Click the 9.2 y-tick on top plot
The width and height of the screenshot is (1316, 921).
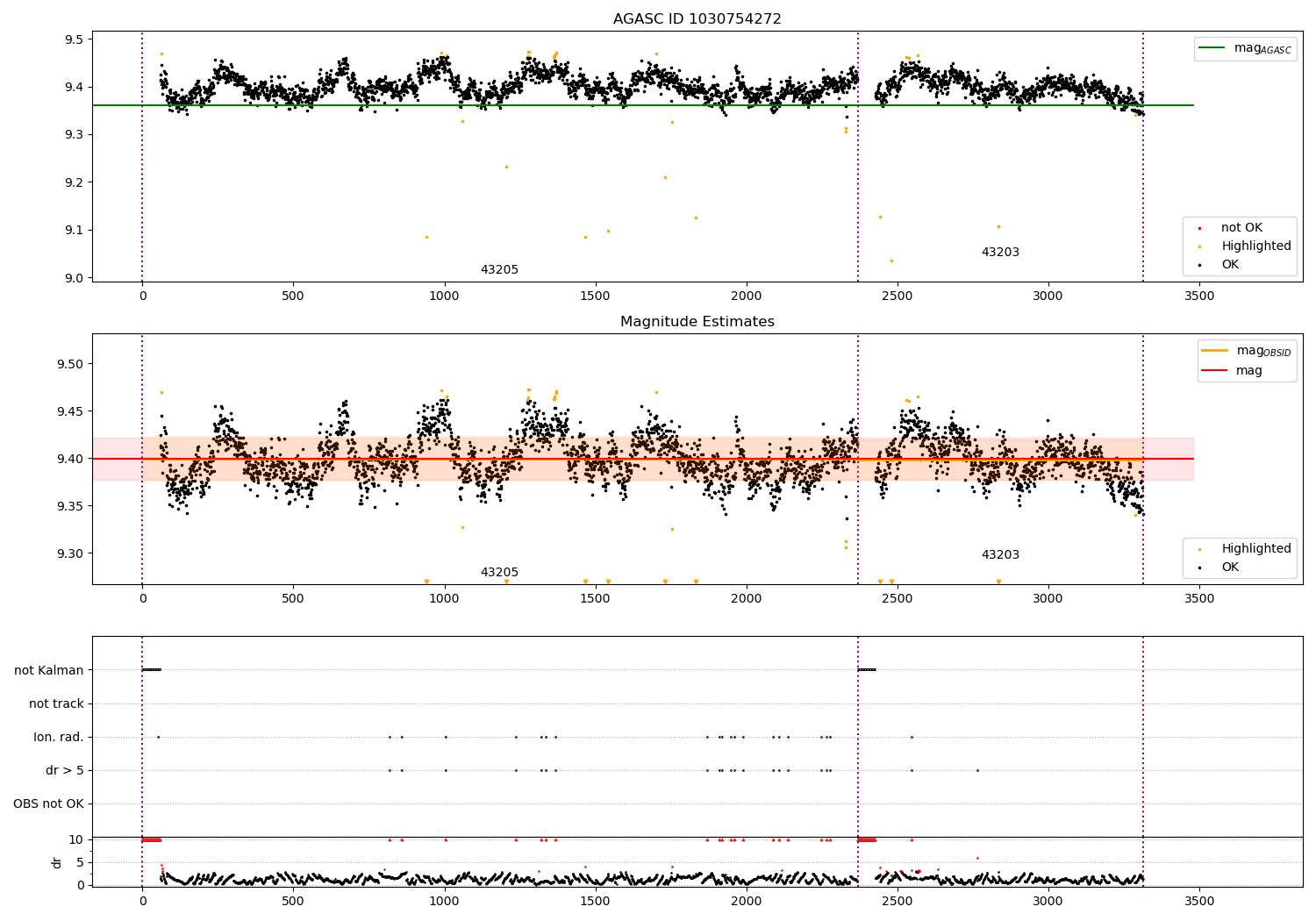(x=74, y=182)
